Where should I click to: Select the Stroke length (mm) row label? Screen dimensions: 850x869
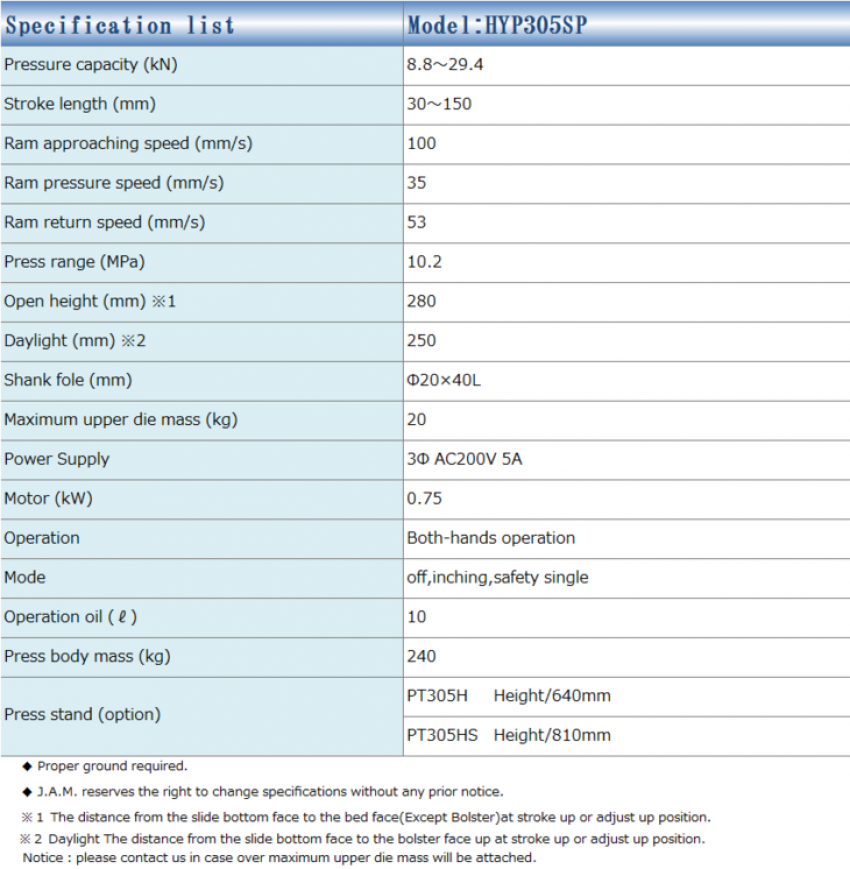pos(80,104)
